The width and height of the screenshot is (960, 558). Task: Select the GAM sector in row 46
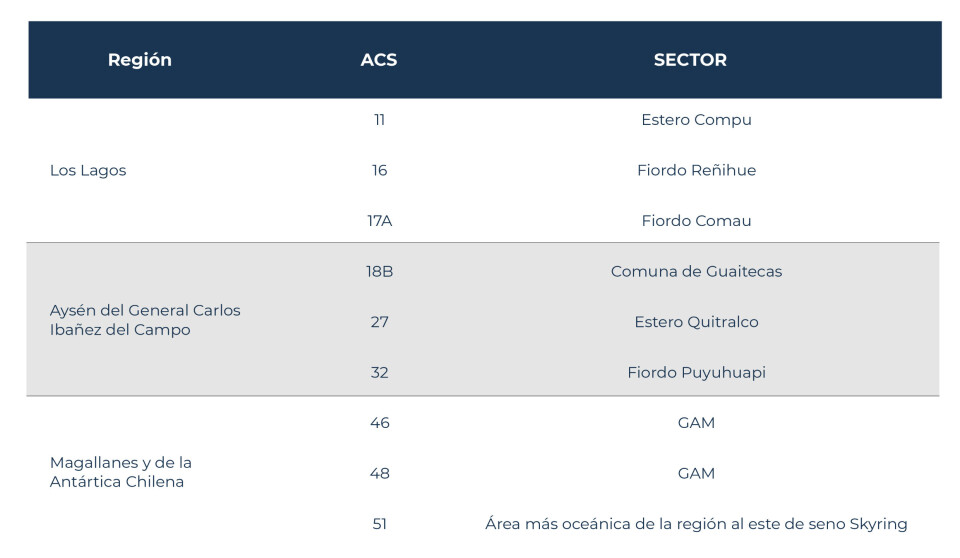[x=696, y=423]
